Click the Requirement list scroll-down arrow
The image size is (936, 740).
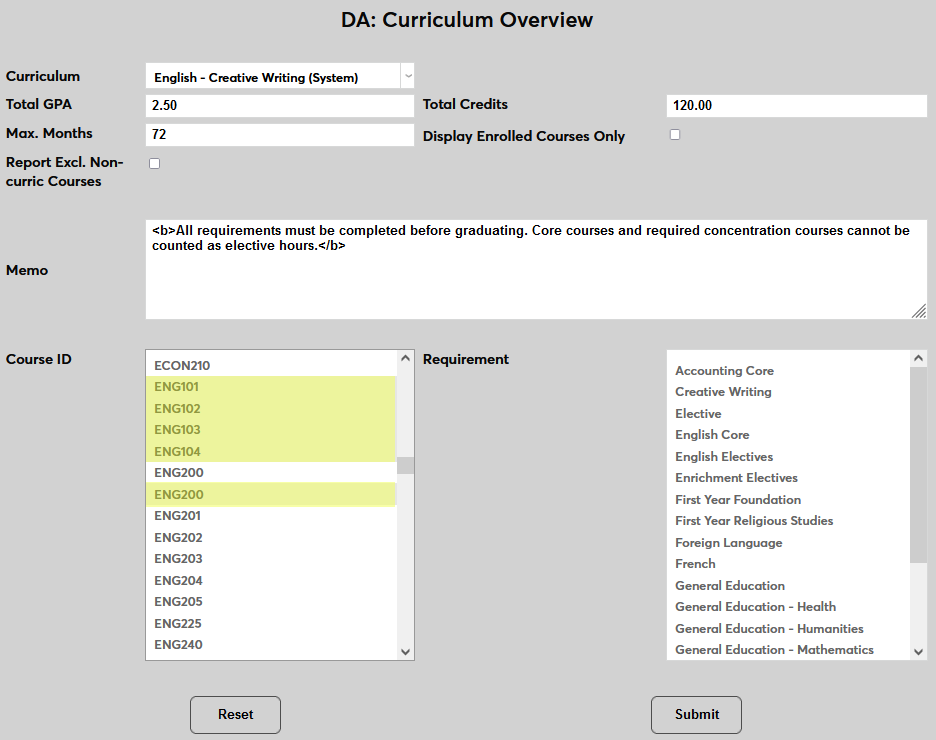coord(919,651)
